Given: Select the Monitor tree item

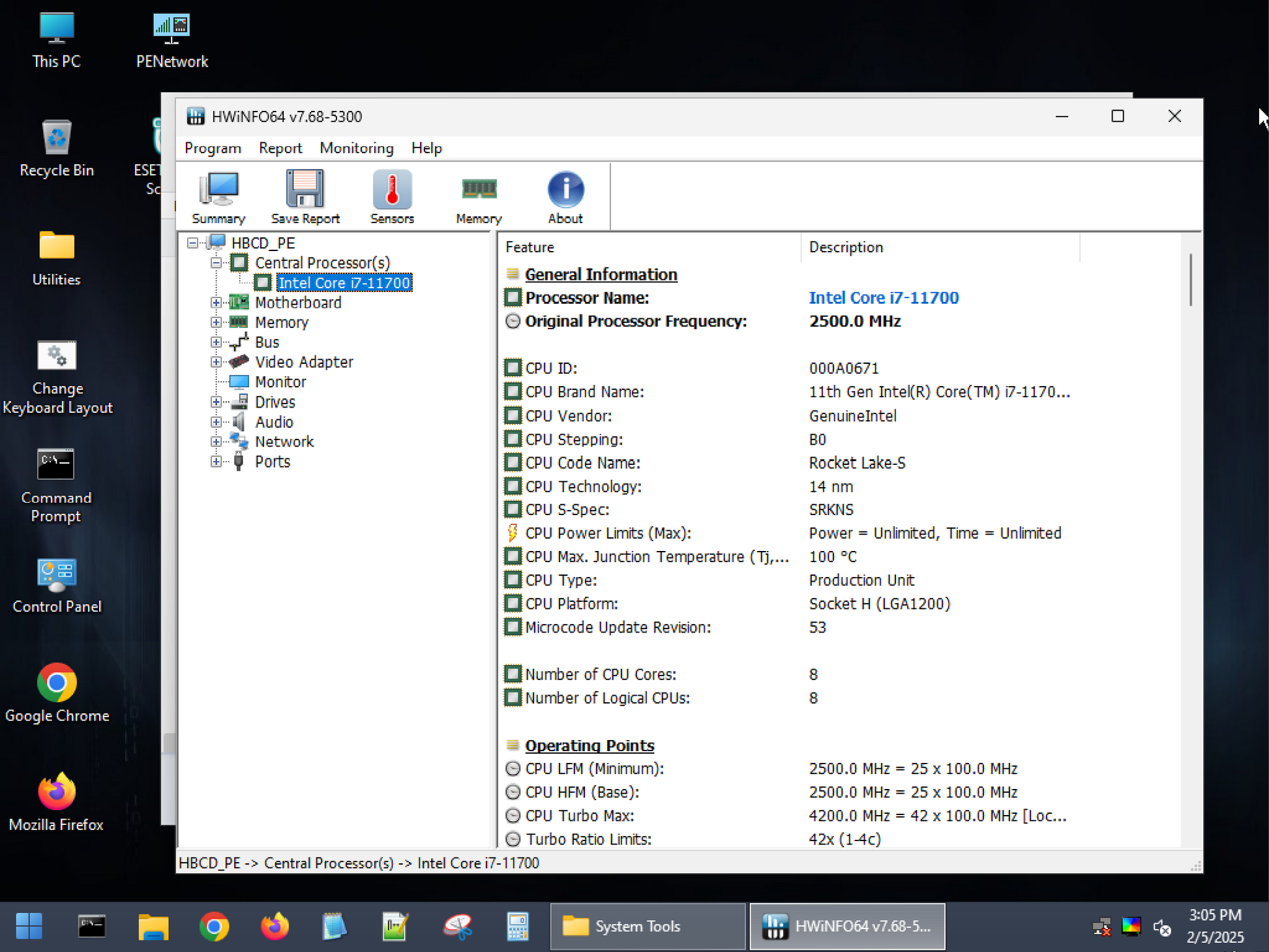Looking at the screenshot, I should pyautogui.click(x=280, y=381).
